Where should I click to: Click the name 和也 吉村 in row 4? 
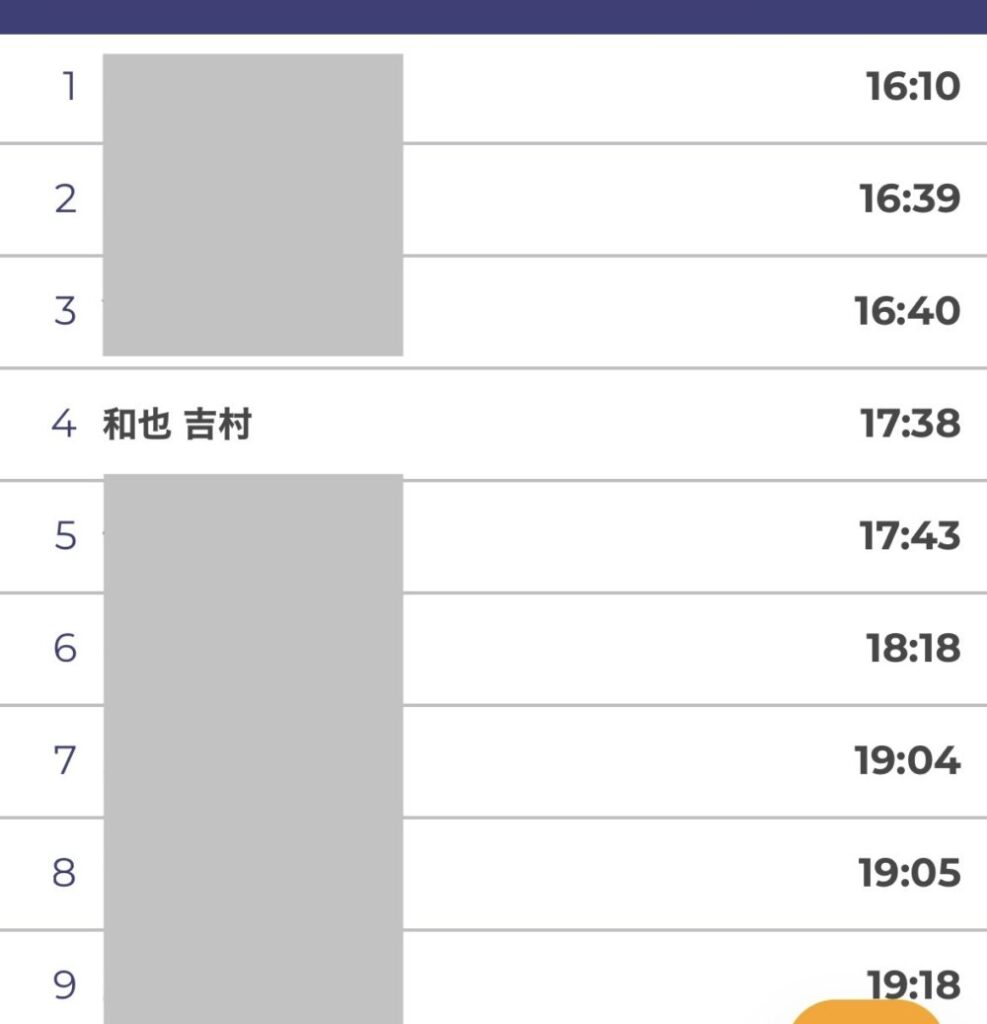pos(177,425)
